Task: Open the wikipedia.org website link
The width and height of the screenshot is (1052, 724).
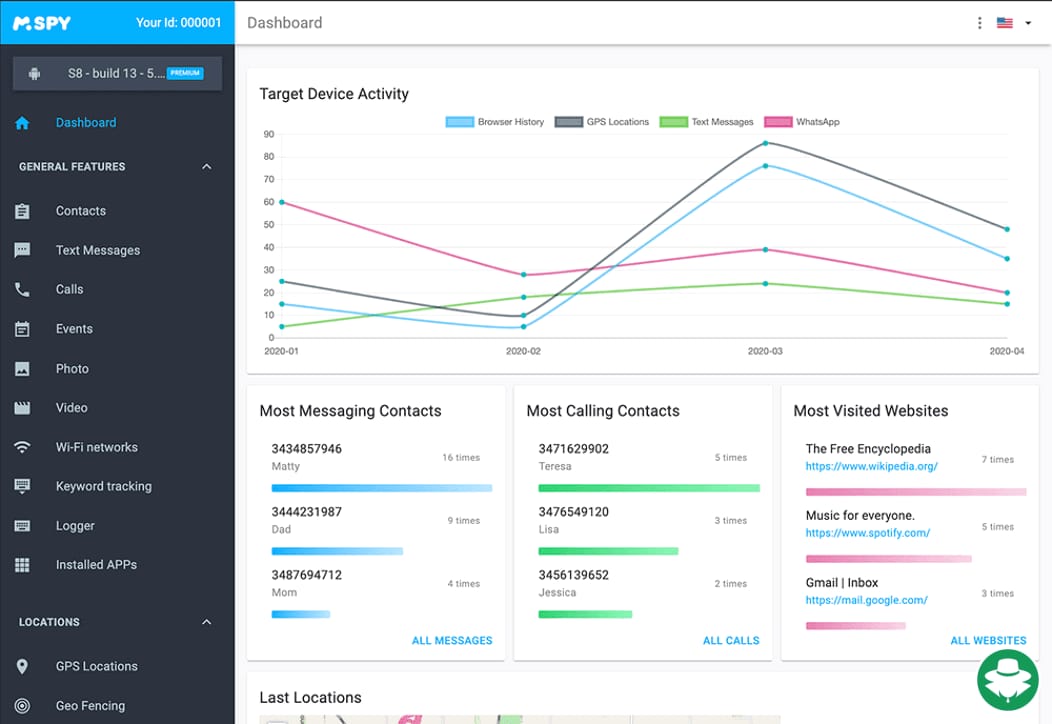Action: (x=871, y=467)
